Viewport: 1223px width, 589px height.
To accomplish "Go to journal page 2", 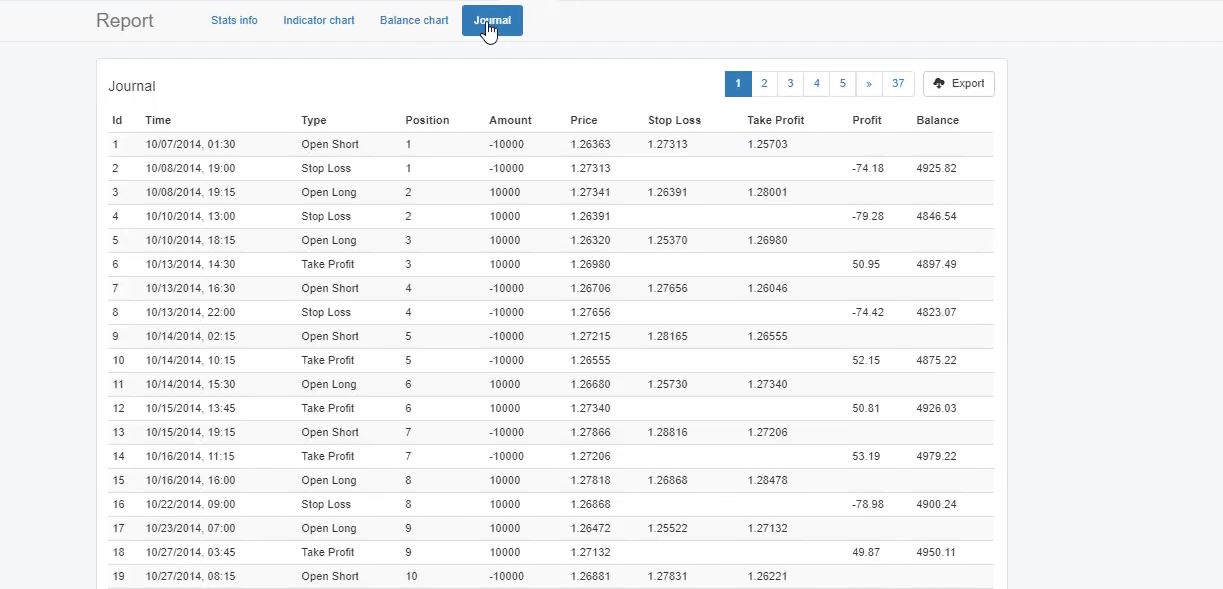I will coord(764,84).
